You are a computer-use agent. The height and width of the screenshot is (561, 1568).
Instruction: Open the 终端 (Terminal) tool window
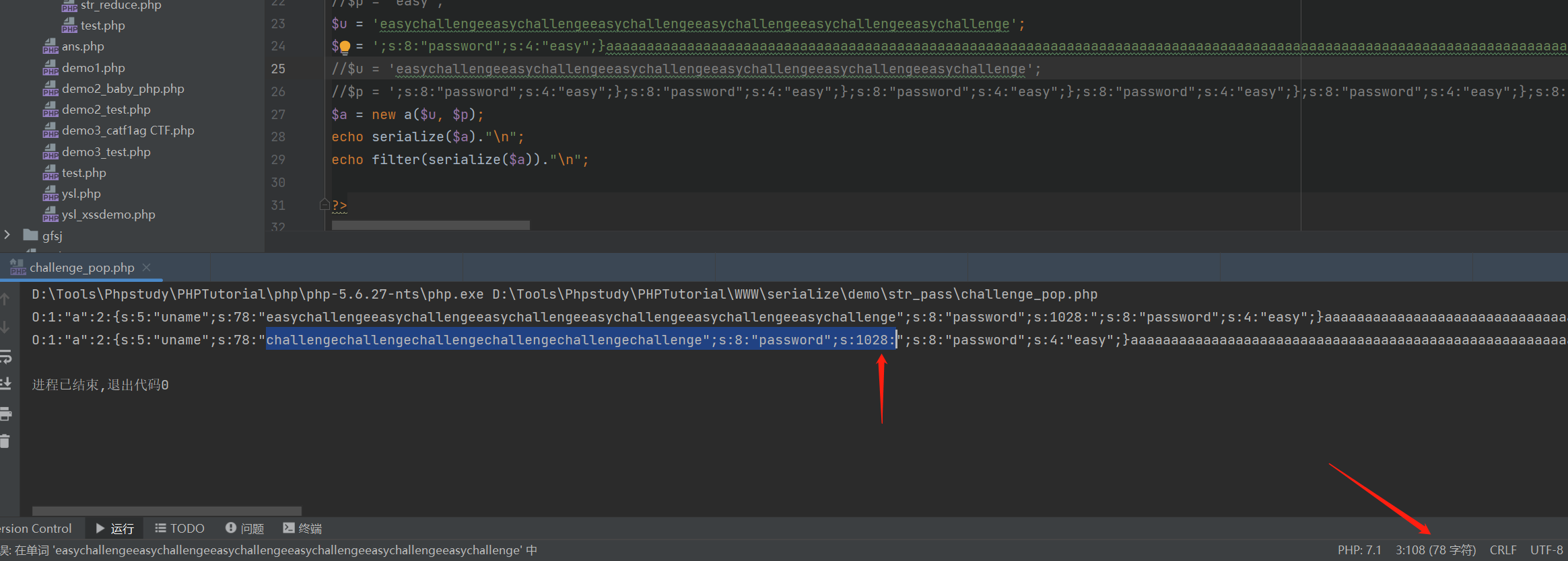[x=302, y=529]
